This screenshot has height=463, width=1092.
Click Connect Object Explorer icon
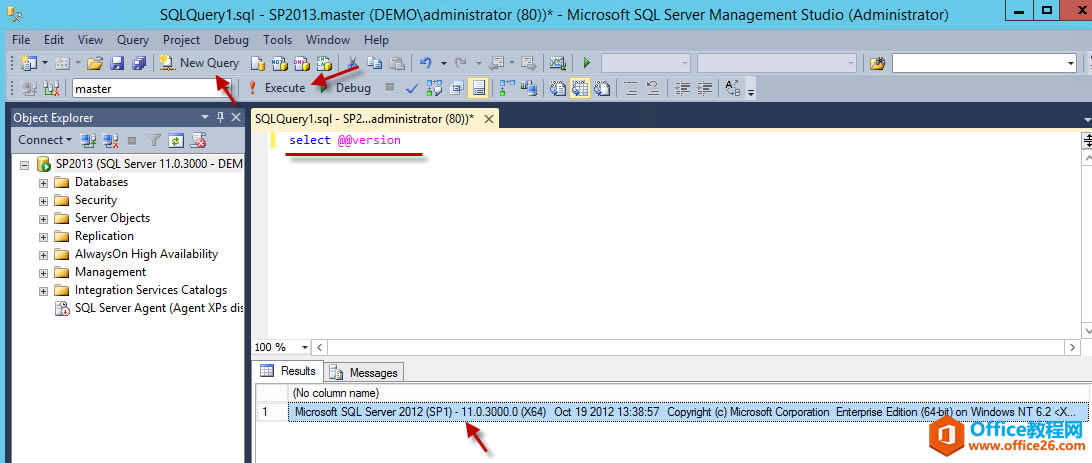(87, 140)
